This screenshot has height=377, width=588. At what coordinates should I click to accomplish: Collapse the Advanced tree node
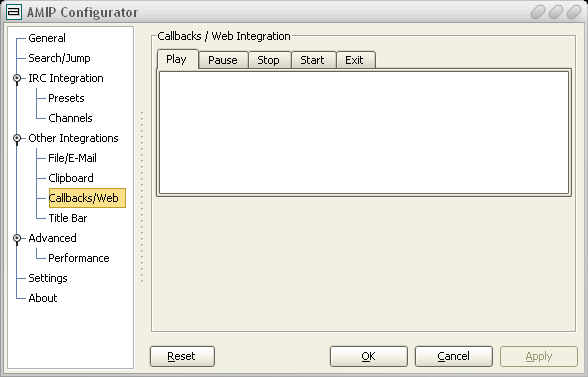(x=17, y=238)
